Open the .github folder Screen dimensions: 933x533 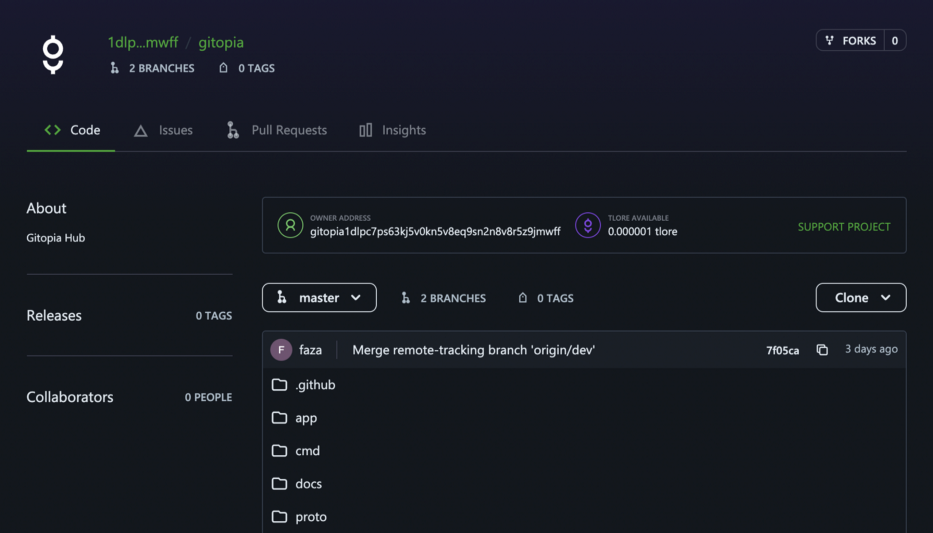303,385
